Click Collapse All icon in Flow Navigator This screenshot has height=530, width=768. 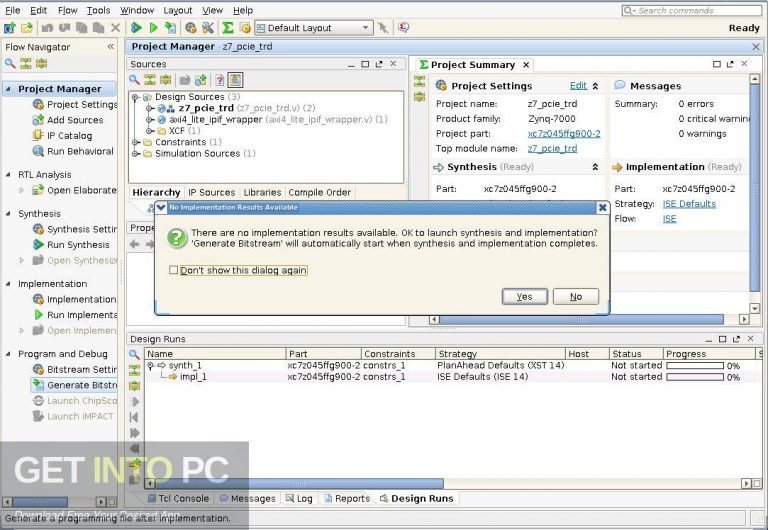(25, 63)
